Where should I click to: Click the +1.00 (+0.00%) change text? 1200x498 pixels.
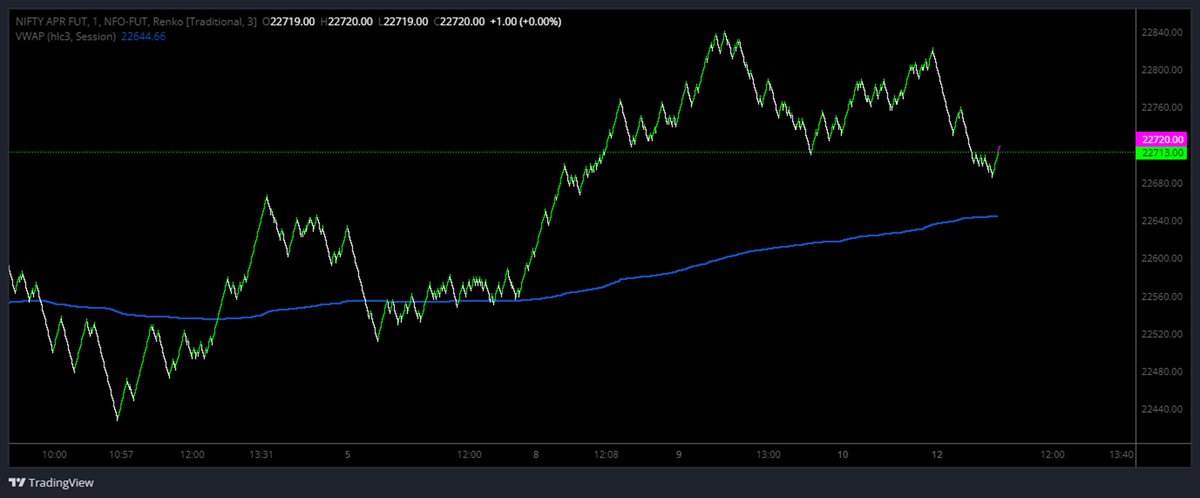click(525, 21)
